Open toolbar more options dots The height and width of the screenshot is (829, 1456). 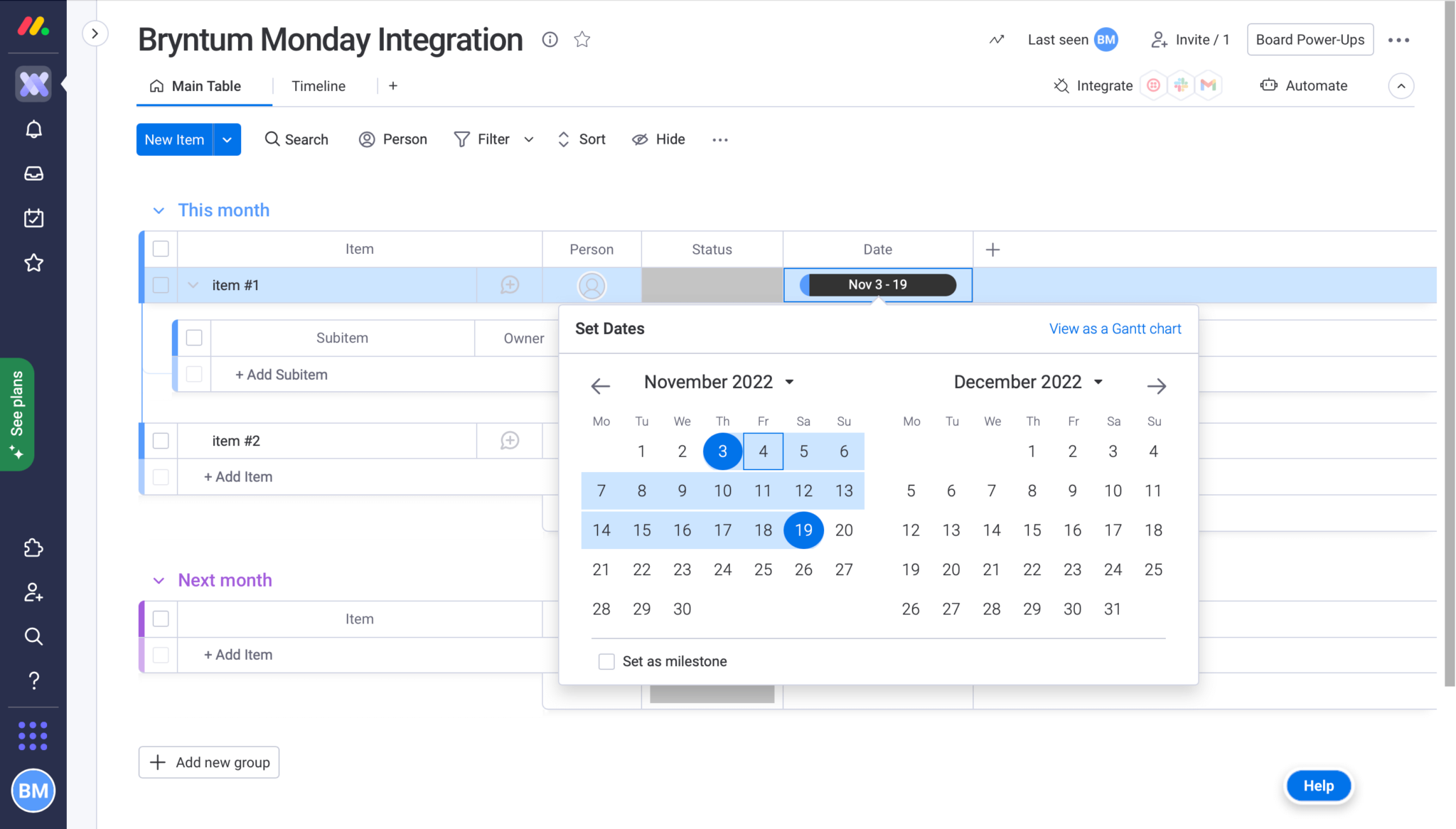(x=720, y=140)
